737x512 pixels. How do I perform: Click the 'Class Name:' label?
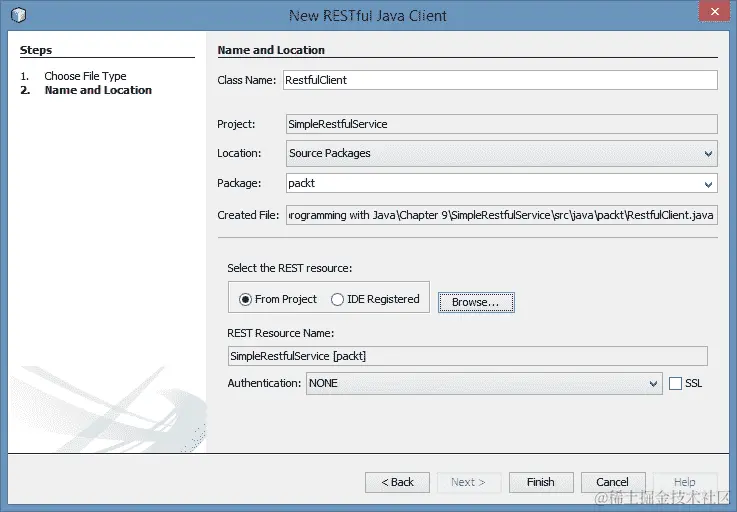point(247,80)
